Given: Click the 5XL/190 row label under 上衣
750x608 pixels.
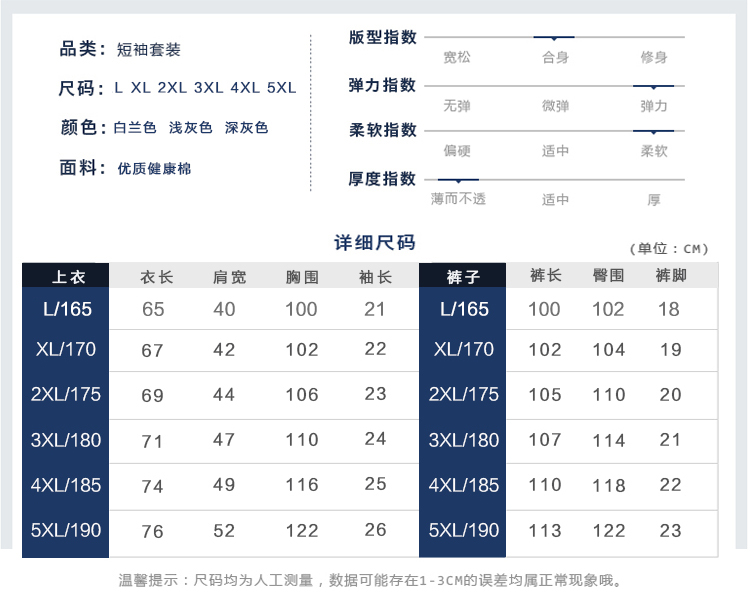Looking at the screenshot, I should click(66, 530).
